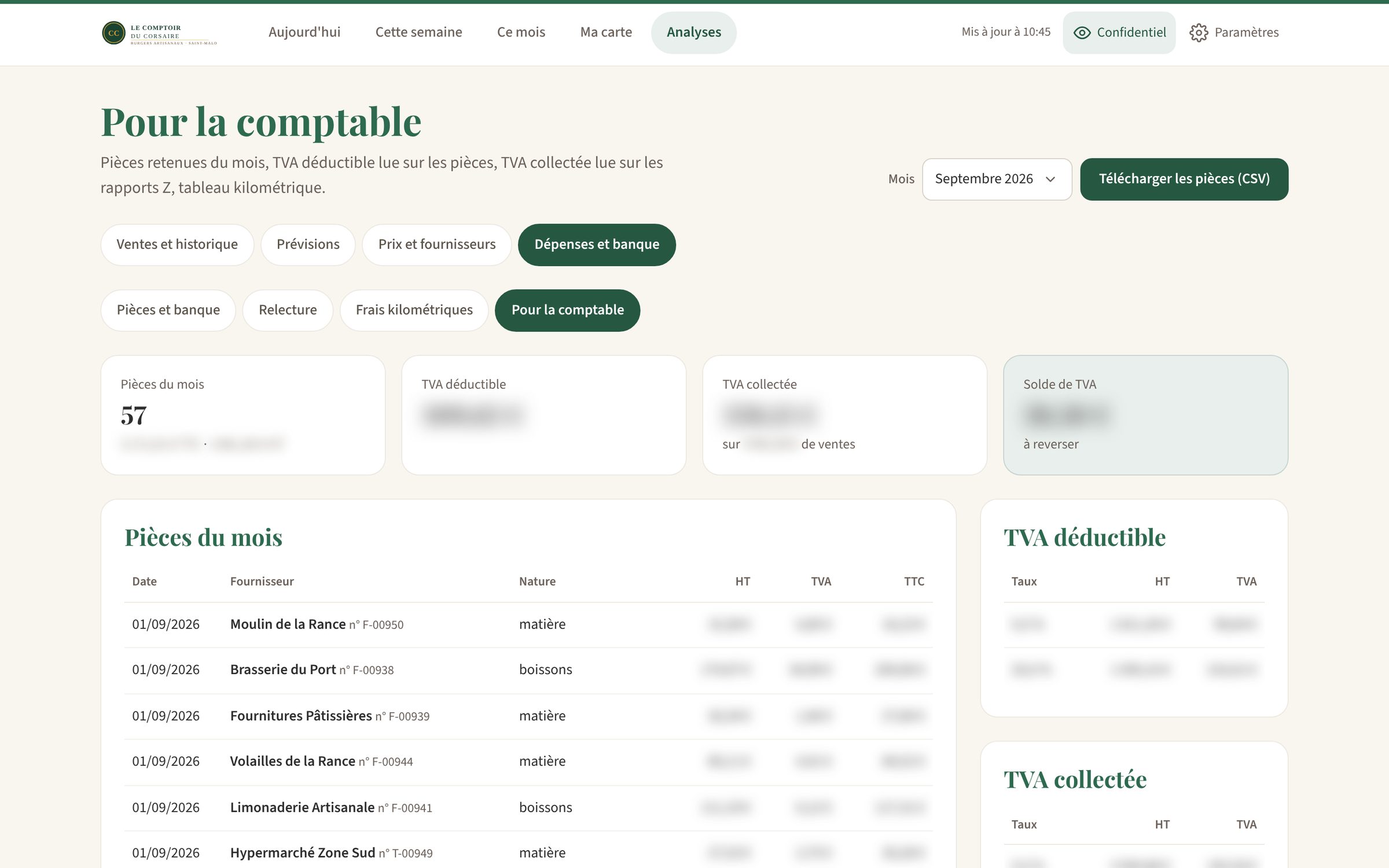The width and height of the screenshot is (1389, 868).
Task: Select Brasserie du Port row
Action: (528, 670)
